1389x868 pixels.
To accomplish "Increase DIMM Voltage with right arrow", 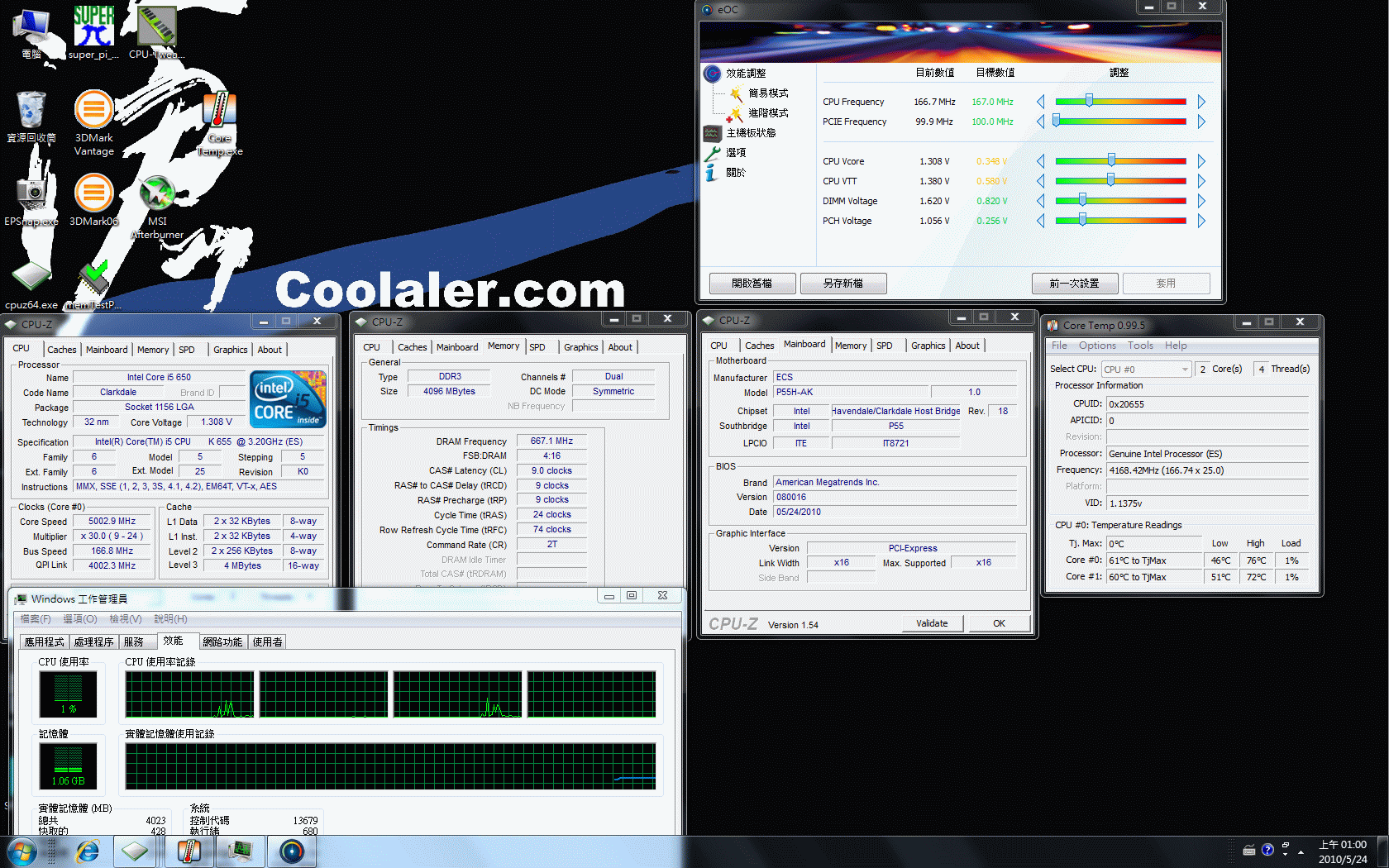I will 1201,201.
